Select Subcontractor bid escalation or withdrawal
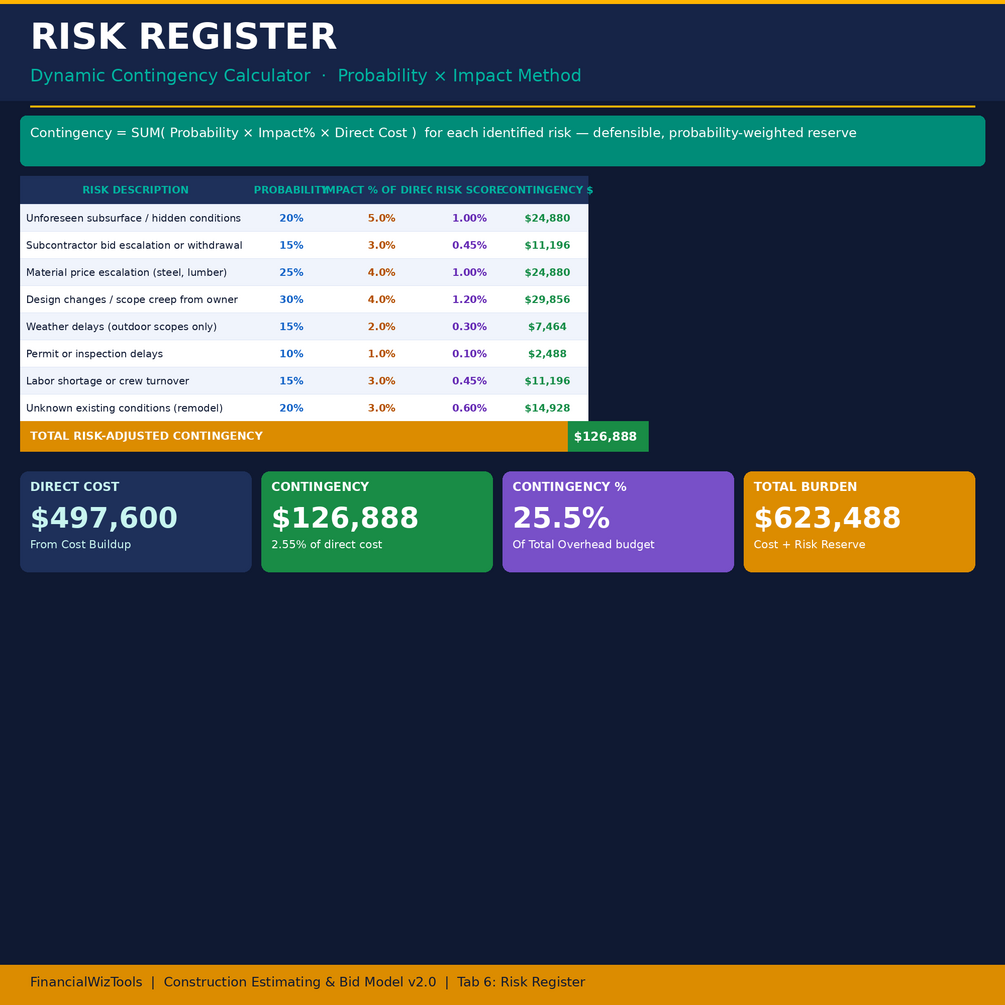1005x1005 pixels. pyautogui.click(x=134, y=245)
